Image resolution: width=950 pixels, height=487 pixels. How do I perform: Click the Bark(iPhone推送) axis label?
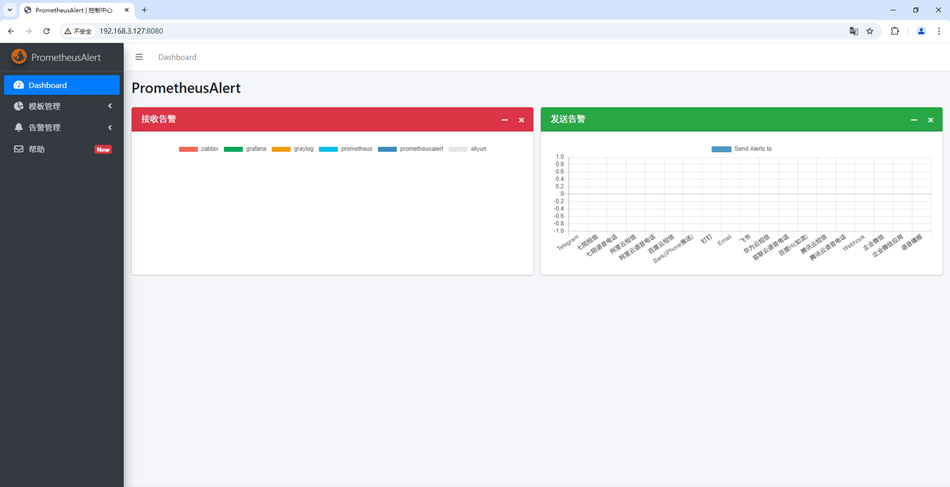pyautogui.click(x=673, y=249)
